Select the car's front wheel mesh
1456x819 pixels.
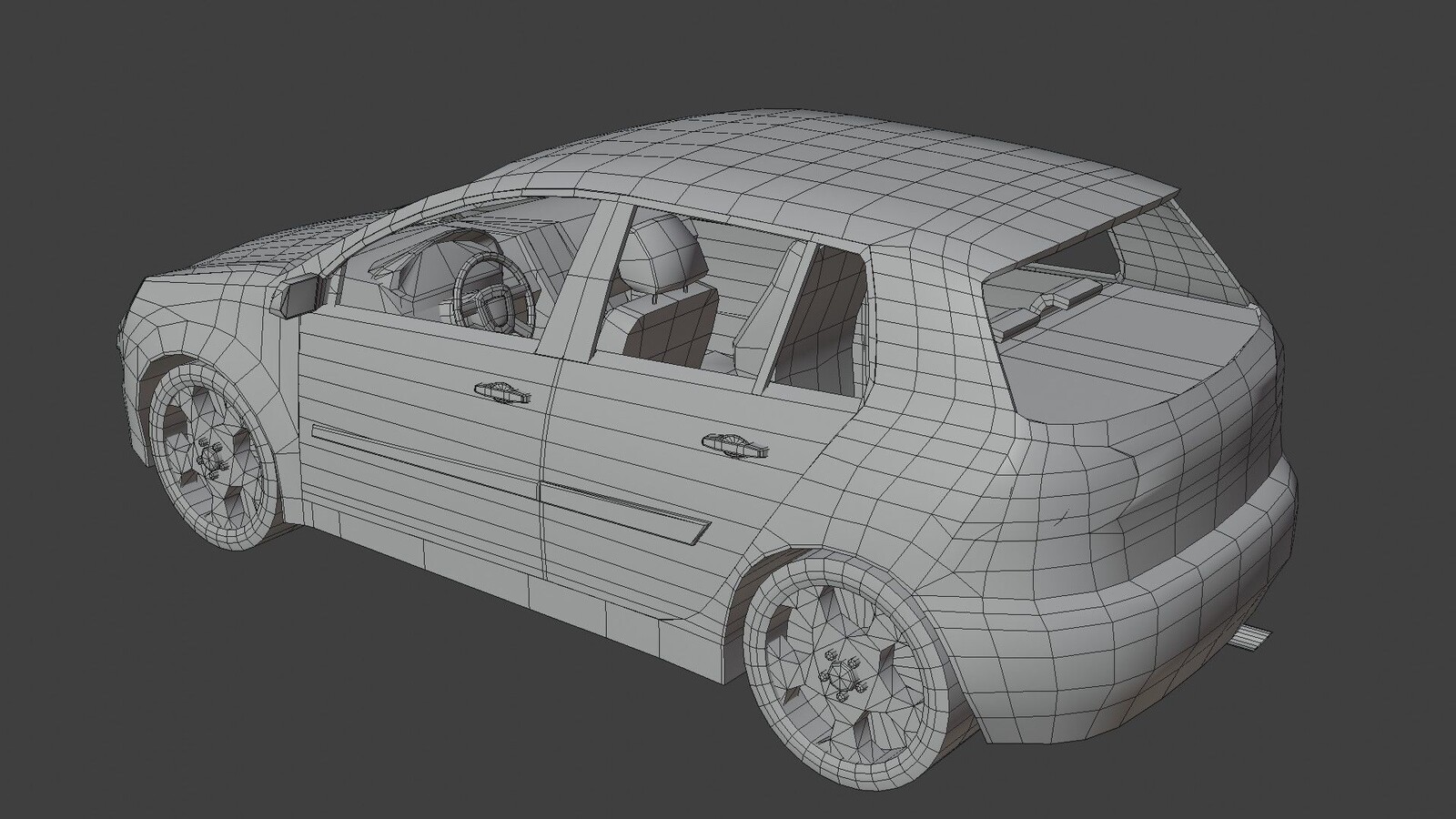[213, 458]
